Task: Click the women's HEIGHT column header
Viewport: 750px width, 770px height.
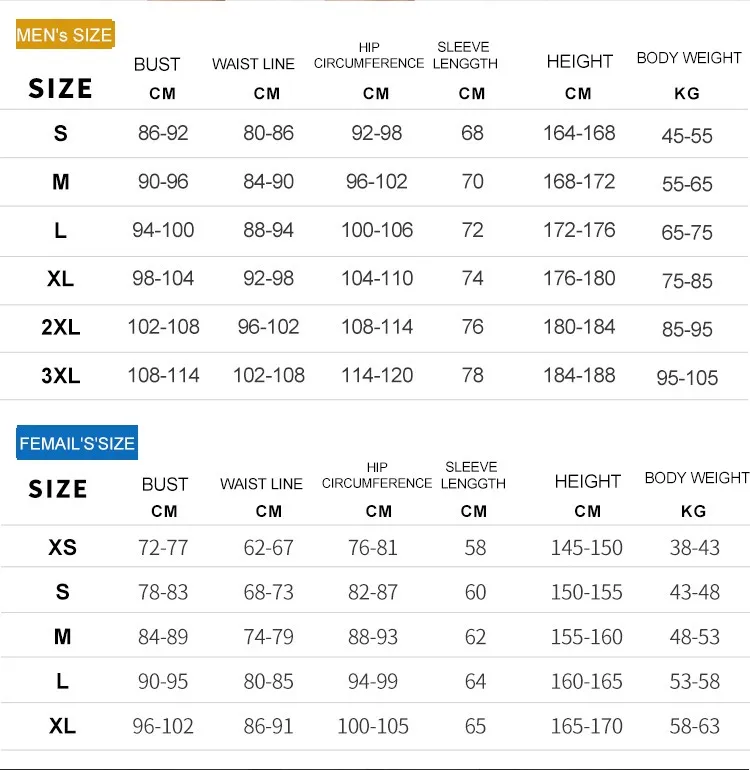Action: [588, 482]
